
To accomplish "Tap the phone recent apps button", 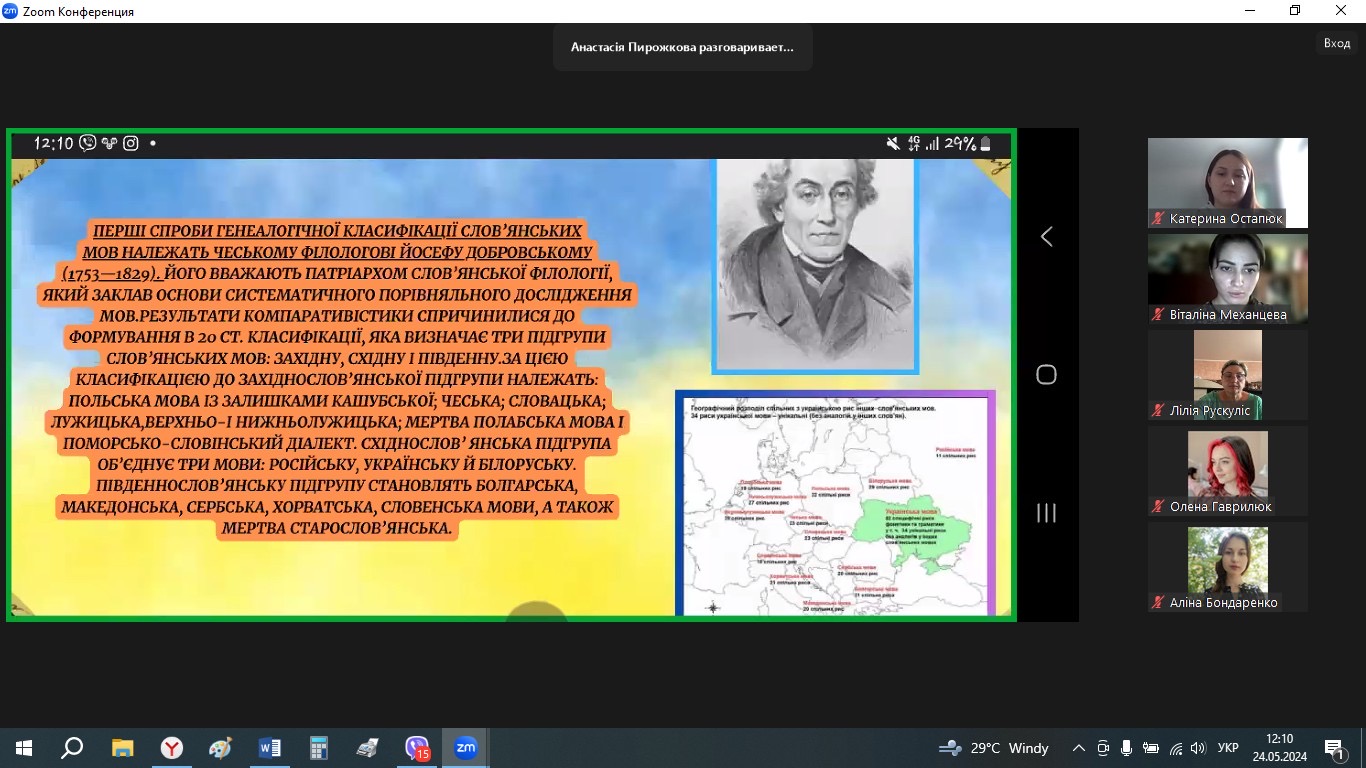I will coord(1046,513).
